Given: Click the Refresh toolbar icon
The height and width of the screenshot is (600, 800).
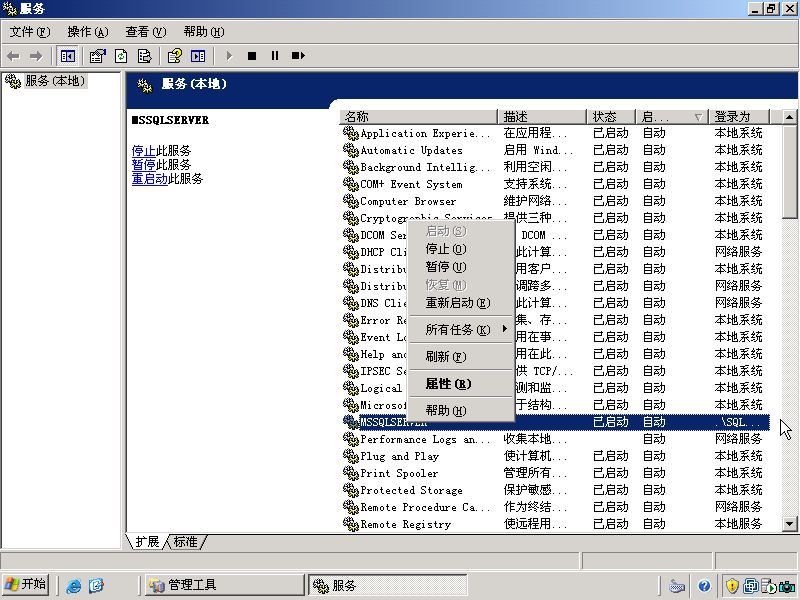Looking at the screenshot, I should (x=121, y=56).
